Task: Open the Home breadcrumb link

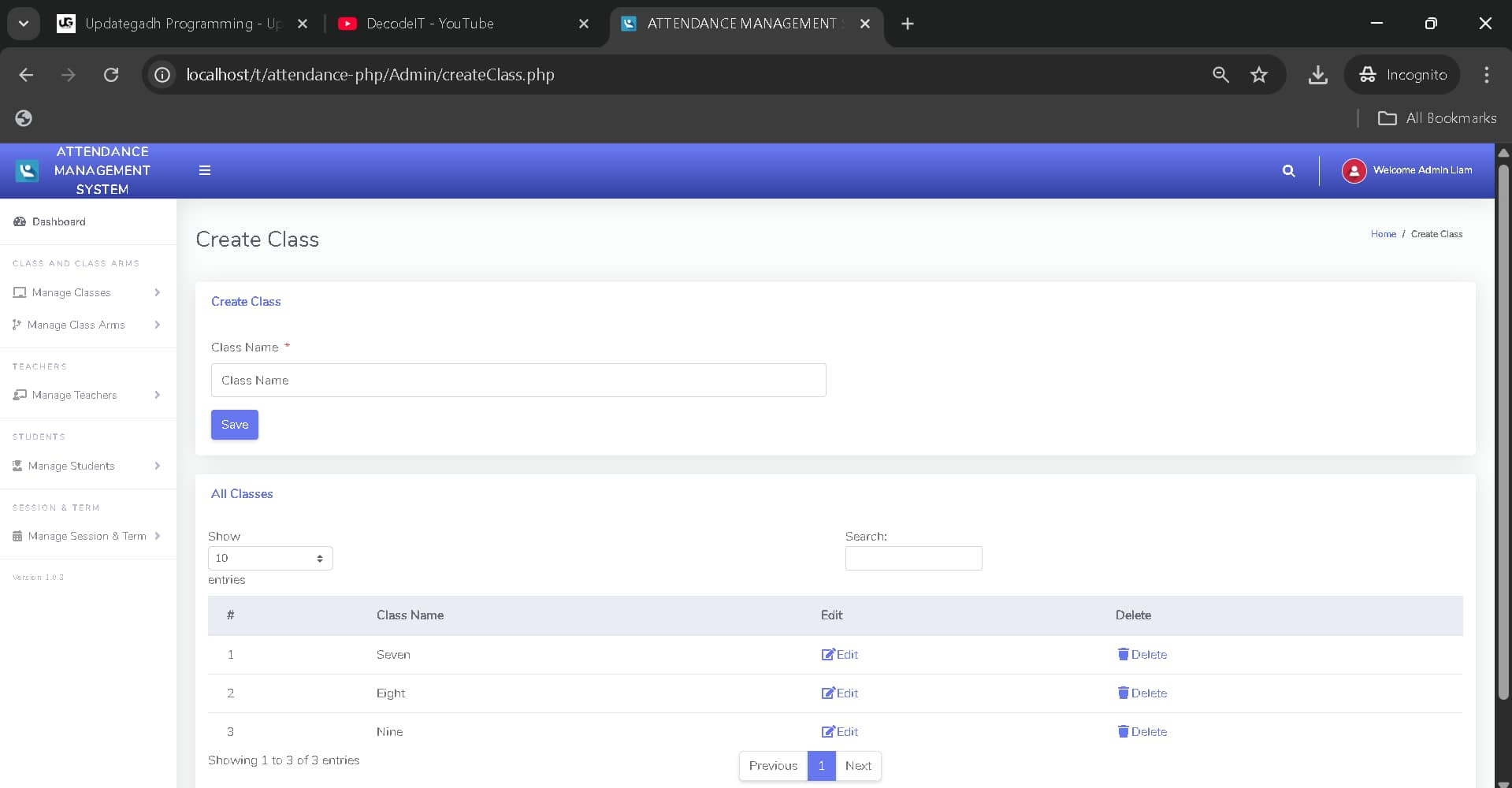Action: (1383, 233)
